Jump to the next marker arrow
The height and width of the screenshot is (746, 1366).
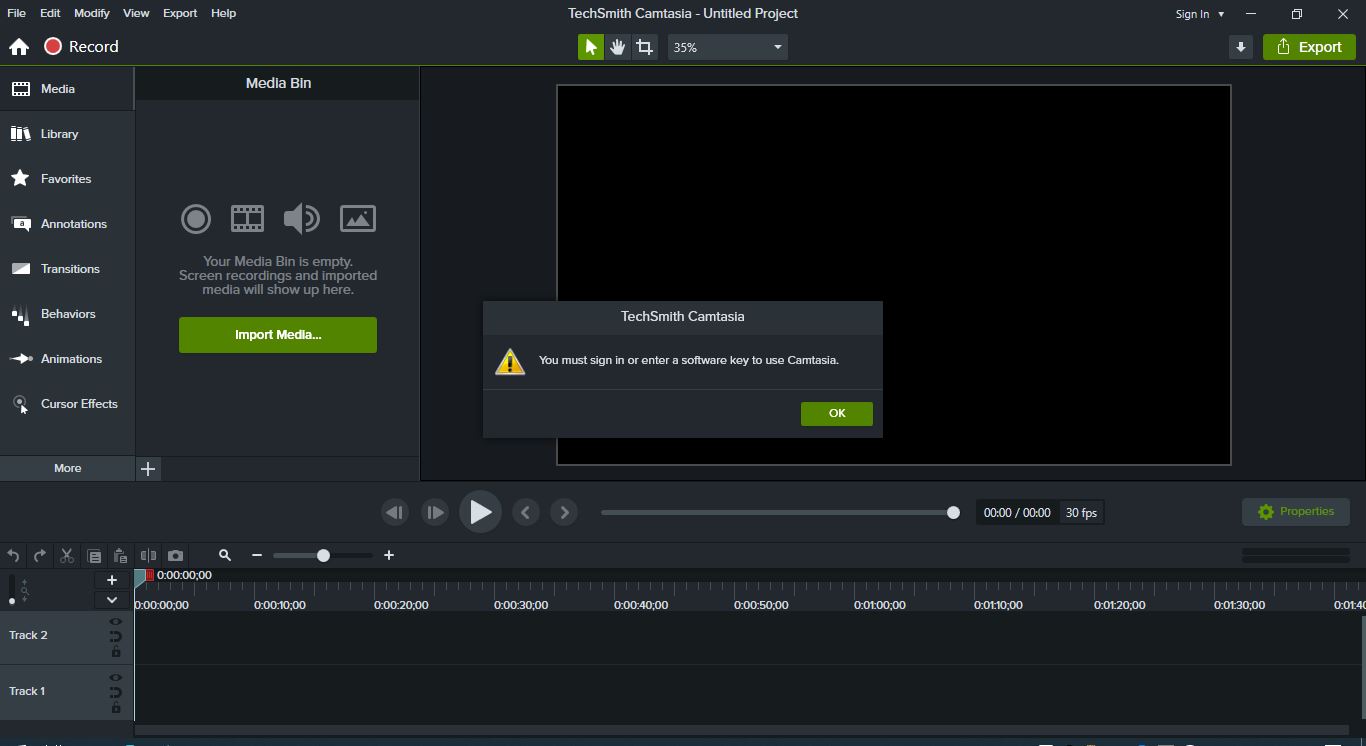pyautogui.click(x=564, y=512)
